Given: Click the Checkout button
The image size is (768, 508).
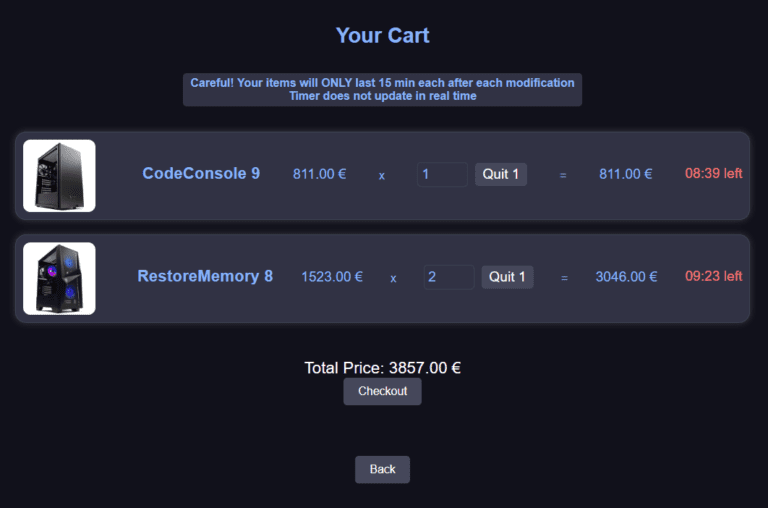Looking at the screenshot, I should [x=382, y=391].
